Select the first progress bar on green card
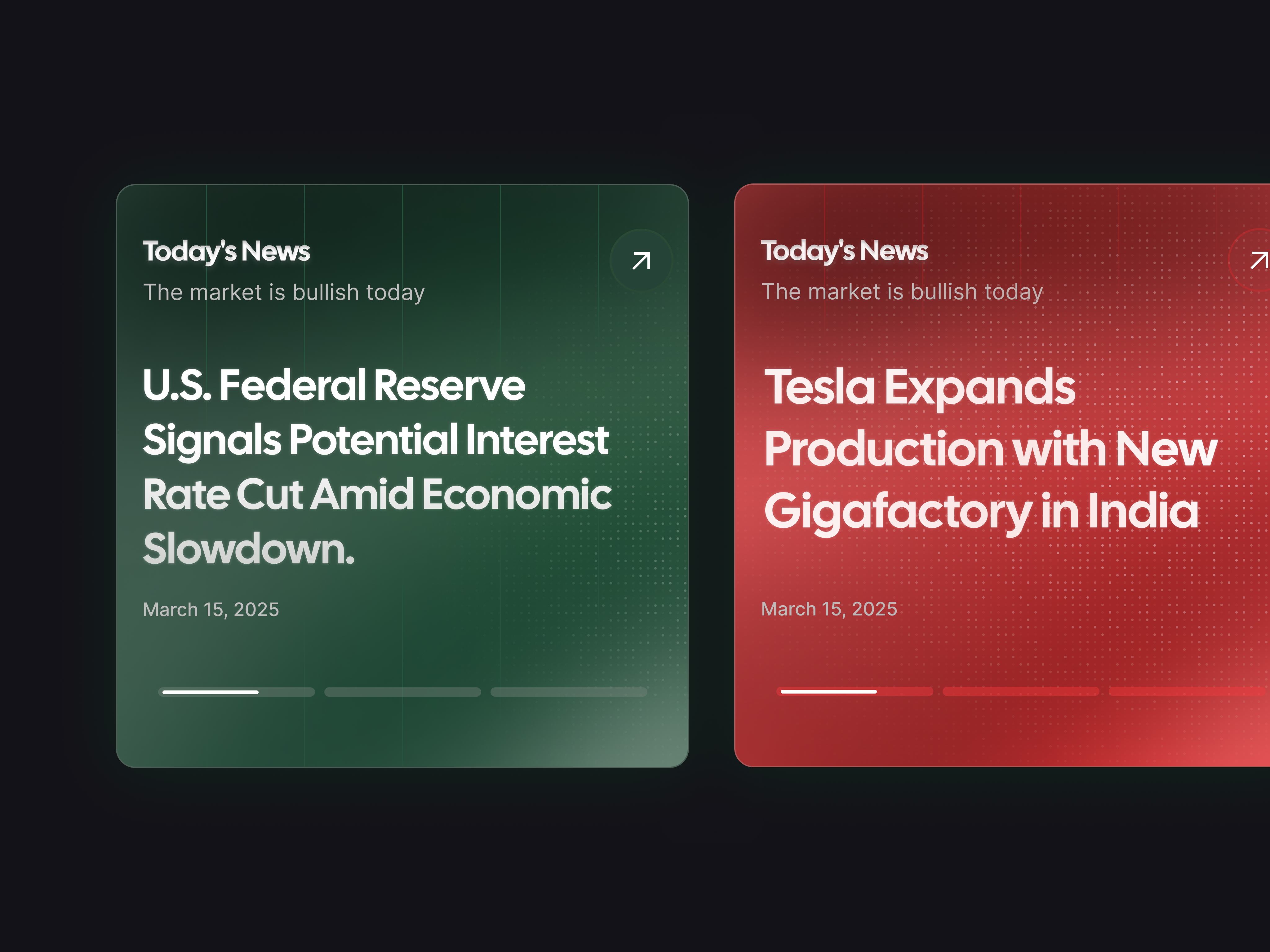Viewport: 1270px width, 952px height. 237,692
